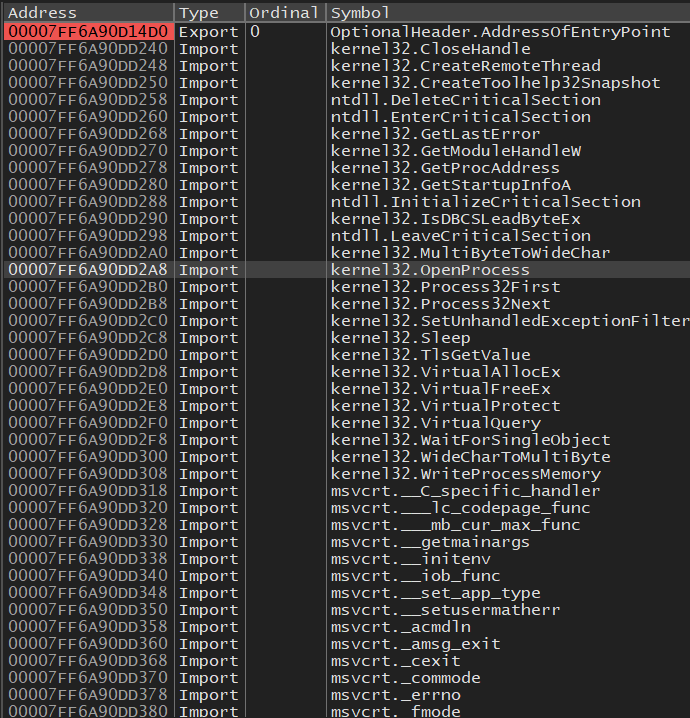Image resolution: width=690 pixels, height=718 pixels.
Task: Select the msvcrt._cexit import row
Action: point(396,661)
